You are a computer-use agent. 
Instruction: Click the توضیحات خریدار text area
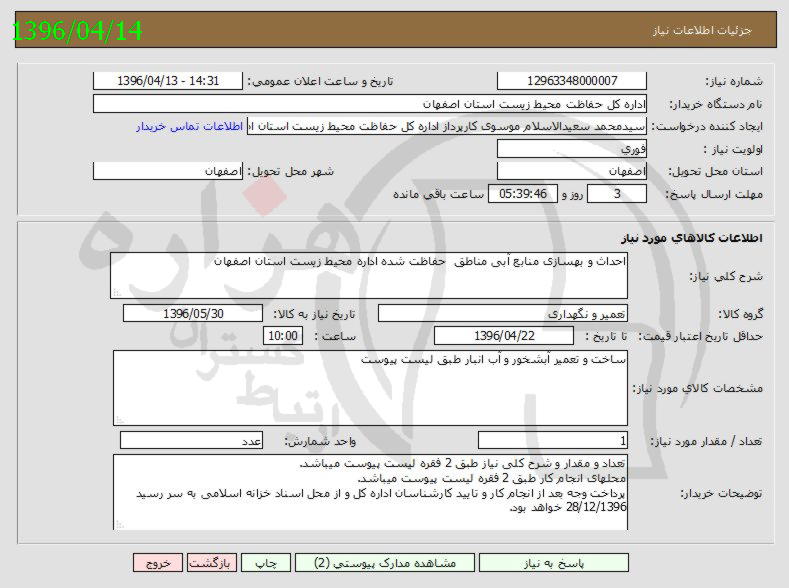pyautogui.click(x=370, y=492)
